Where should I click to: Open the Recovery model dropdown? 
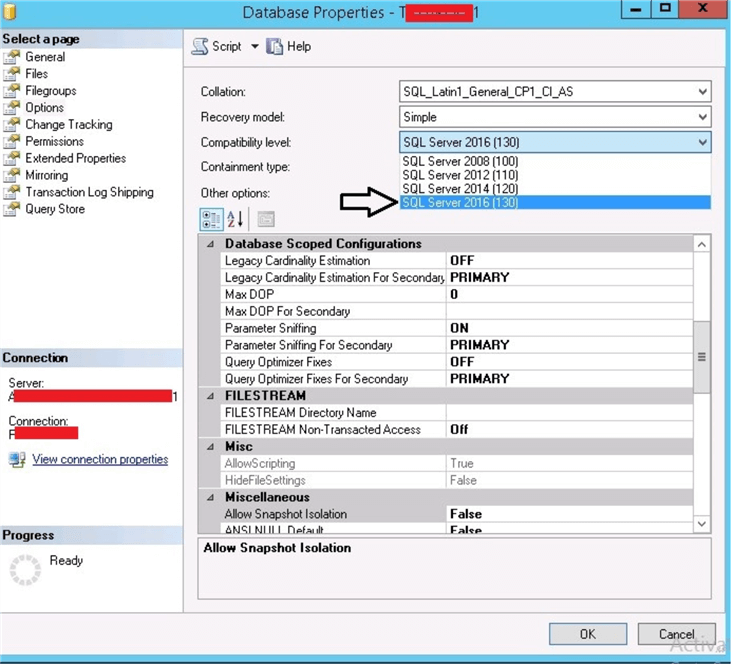click(x=703, y=117)
